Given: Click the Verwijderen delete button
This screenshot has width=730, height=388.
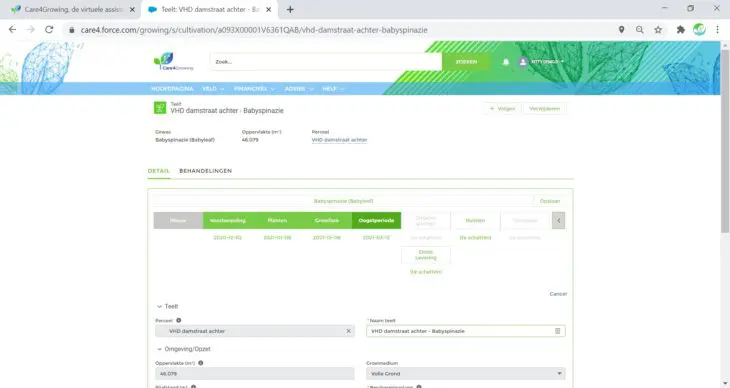Looking at the screenshot, I should pos(544,109).
